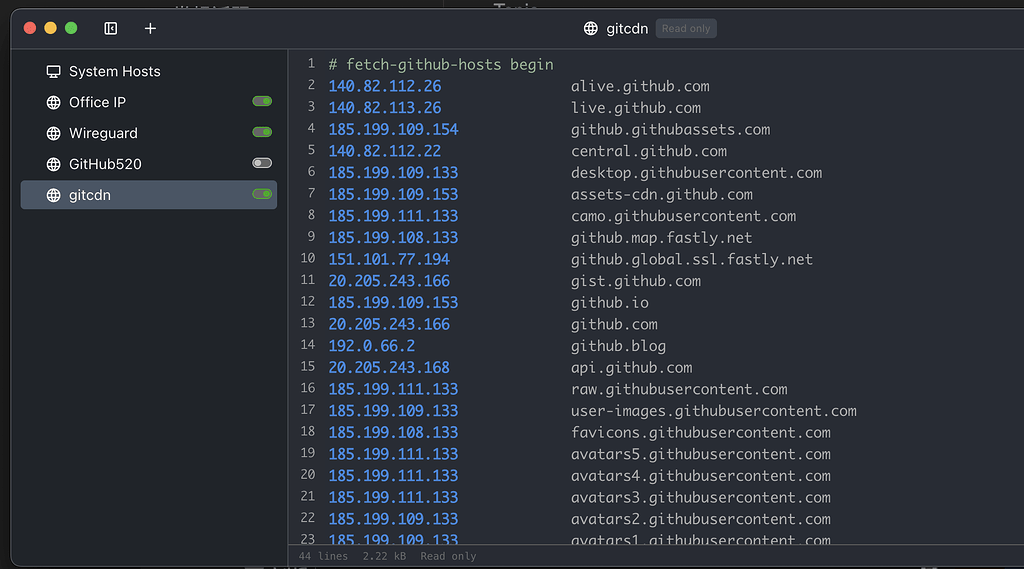Click line number 11 in the gutter
The height and width of the screenshot is (569, 1024).
[308, 280]
